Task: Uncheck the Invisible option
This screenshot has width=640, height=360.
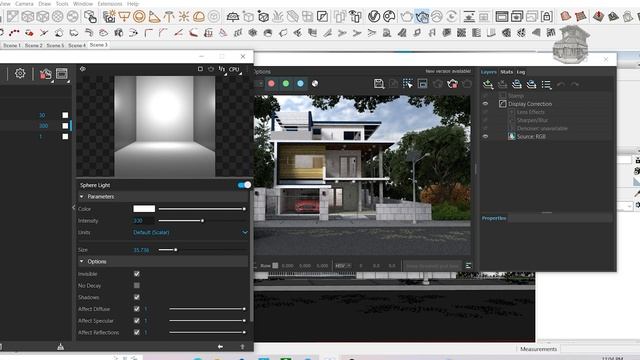Action: click(x=137, y=274)
